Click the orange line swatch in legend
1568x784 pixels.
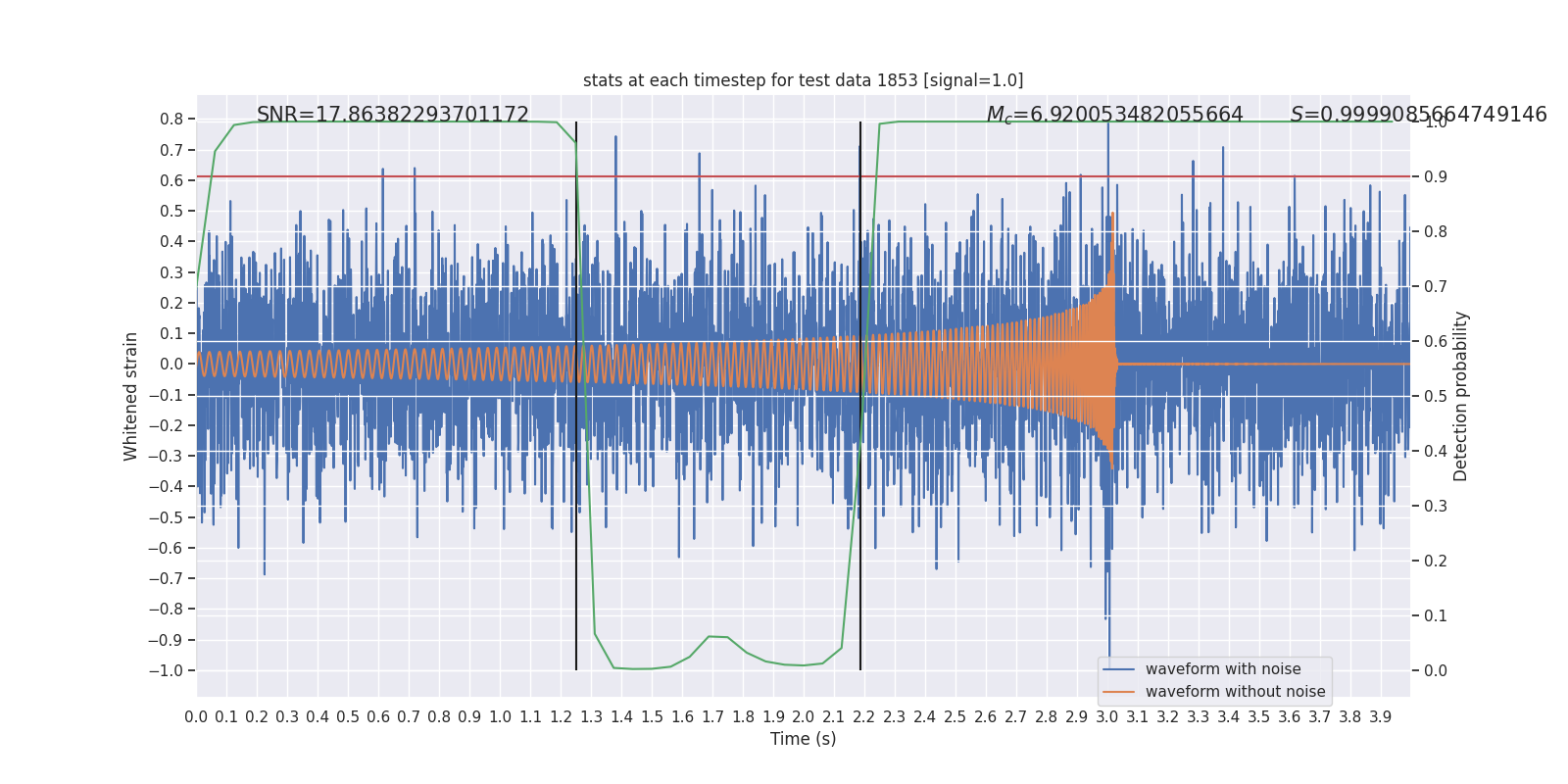point(1118,692)
